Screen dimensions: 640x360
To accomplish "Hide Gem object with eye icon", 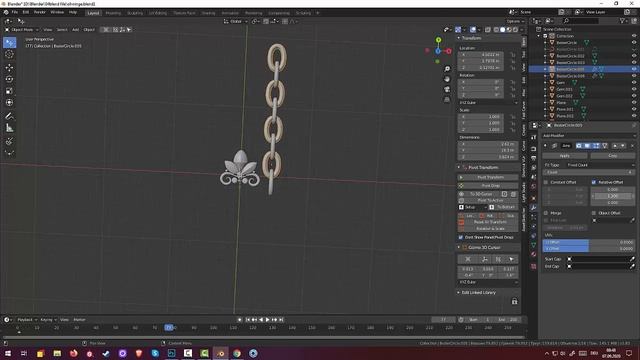I will tap(634, 82).
